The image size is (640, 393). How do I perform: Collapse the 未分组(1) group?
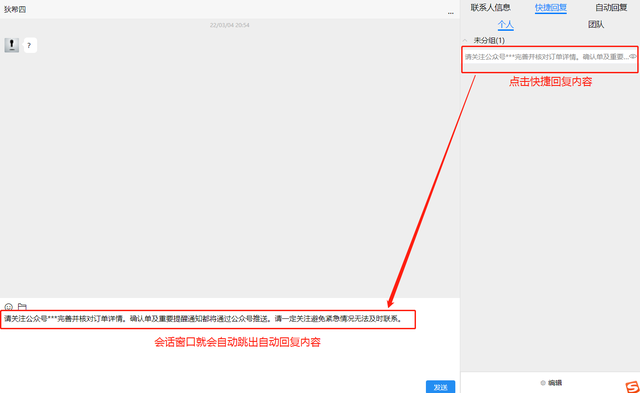click(465, 40)
